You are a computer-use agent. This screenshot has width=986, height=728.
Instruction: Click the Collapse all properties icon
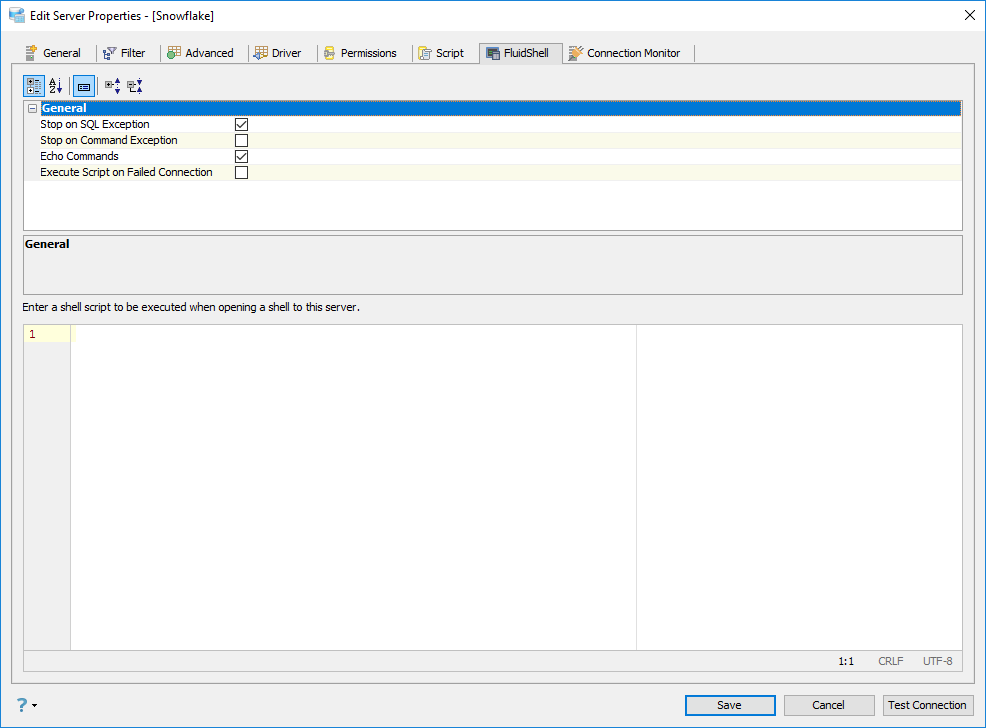pyautogui.click(x=135, y=85)
